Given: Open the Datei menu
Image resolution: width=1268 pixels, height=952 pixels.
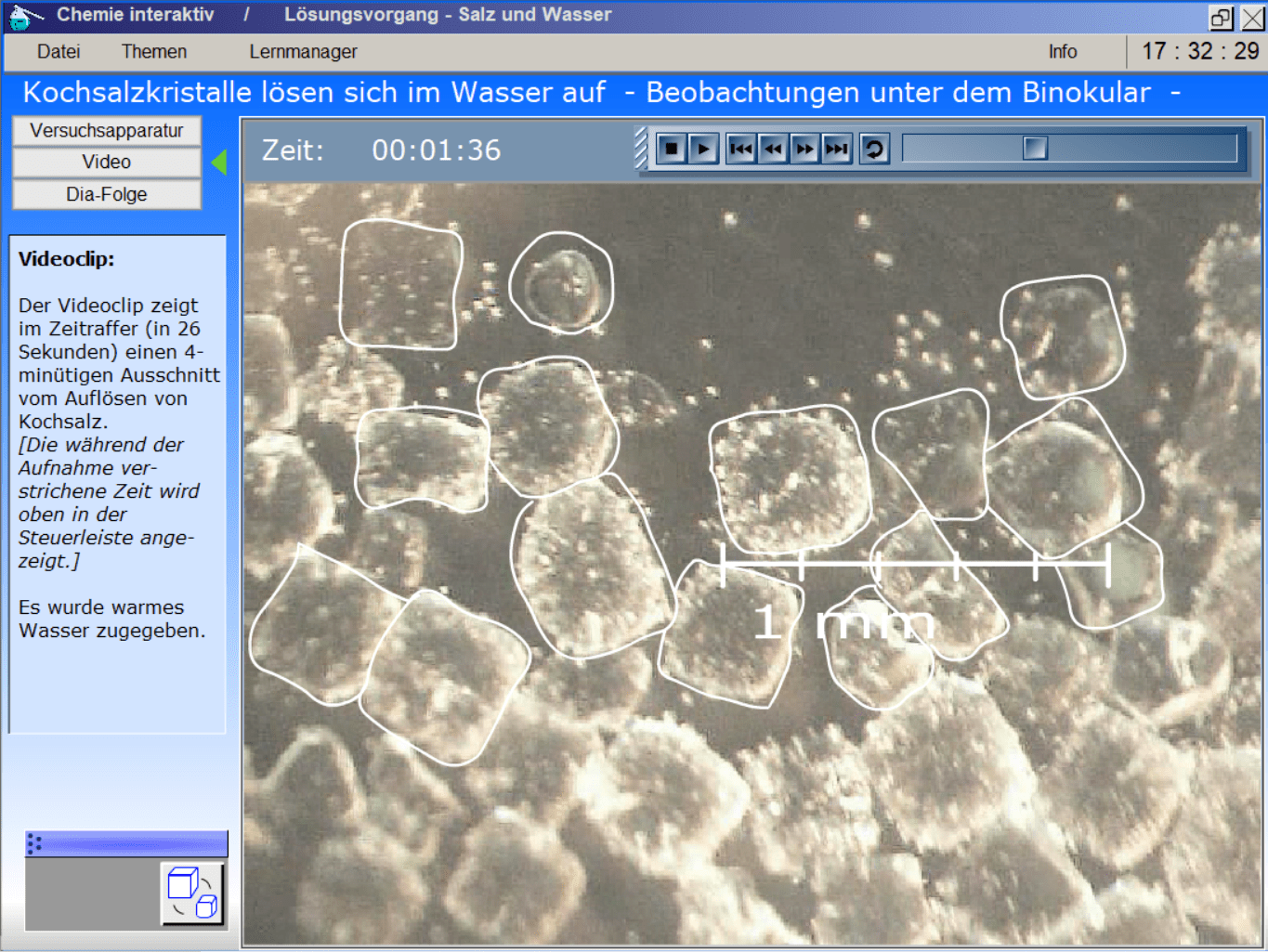Looking at the screenshot, I should 59,52.
